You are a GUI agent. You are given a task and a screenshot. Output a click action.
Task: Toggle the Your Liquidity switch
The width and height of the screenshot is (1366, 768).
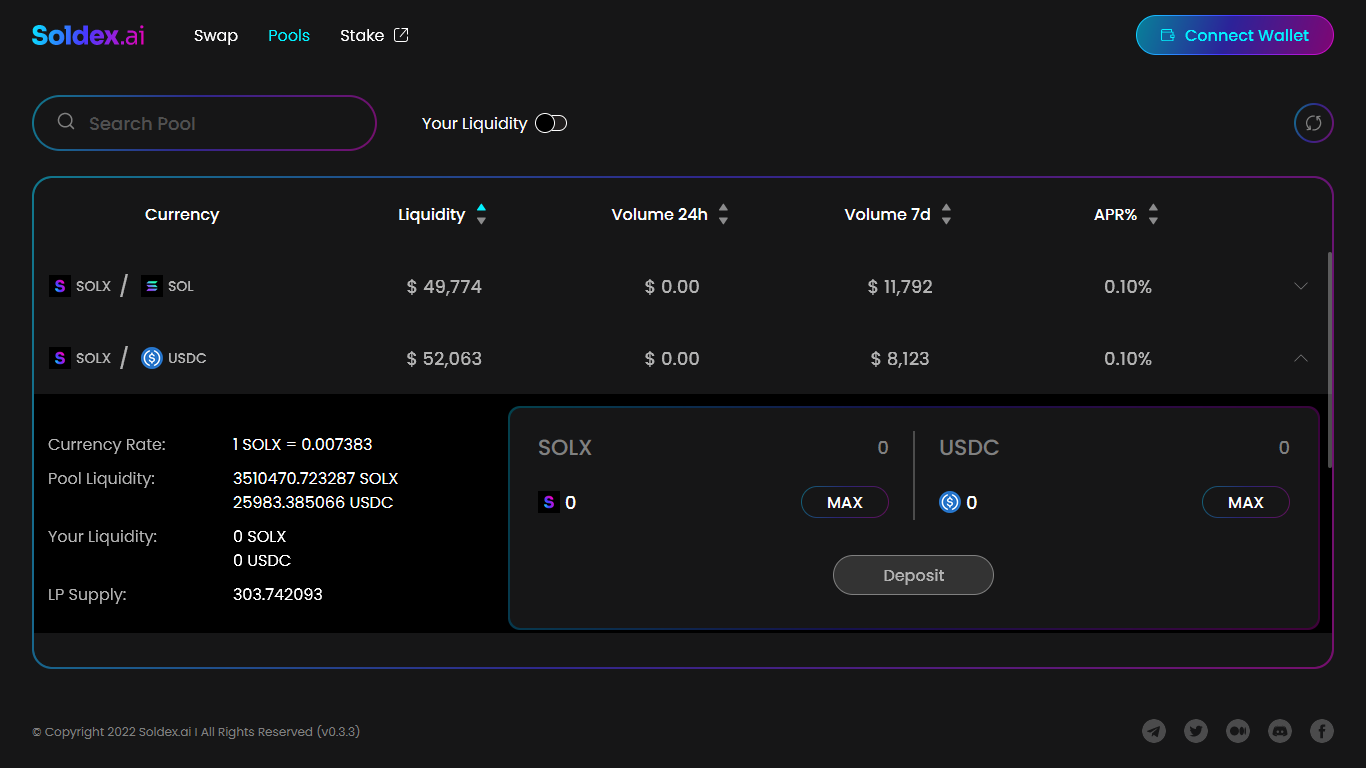551,123
